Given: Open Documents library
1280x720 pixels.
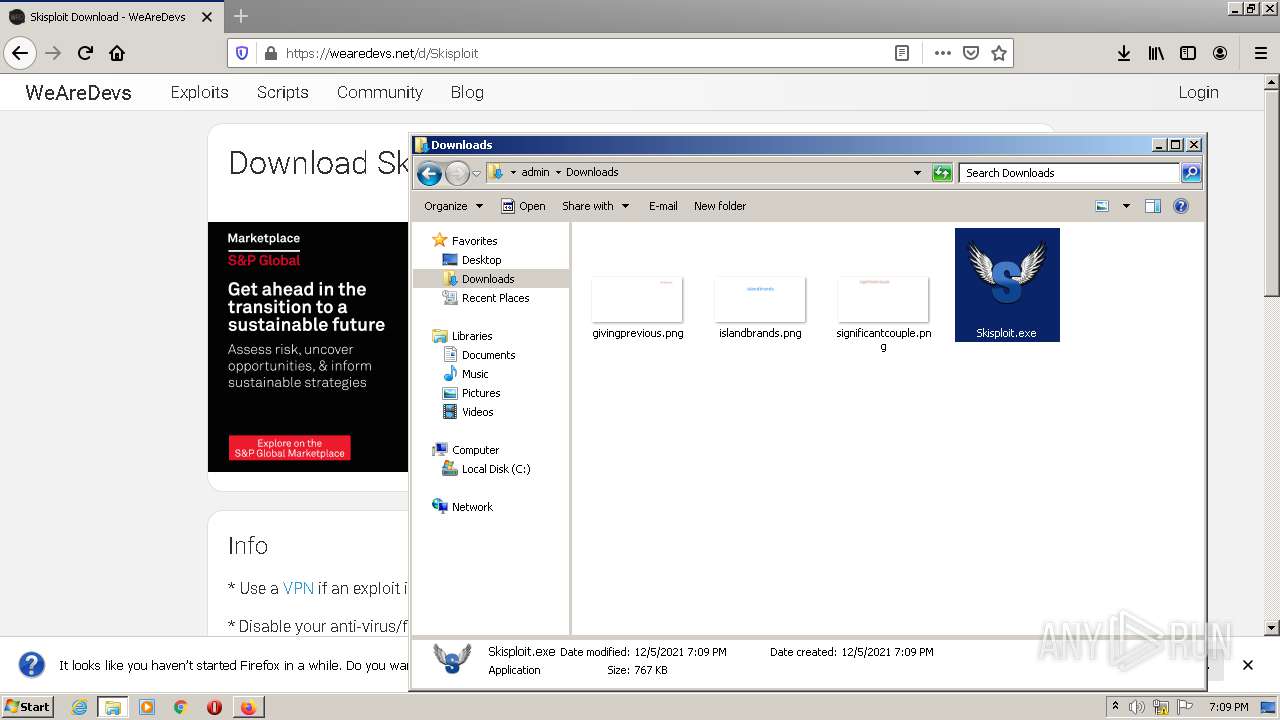Looking at the screenshot, I should tap(488, 355).
